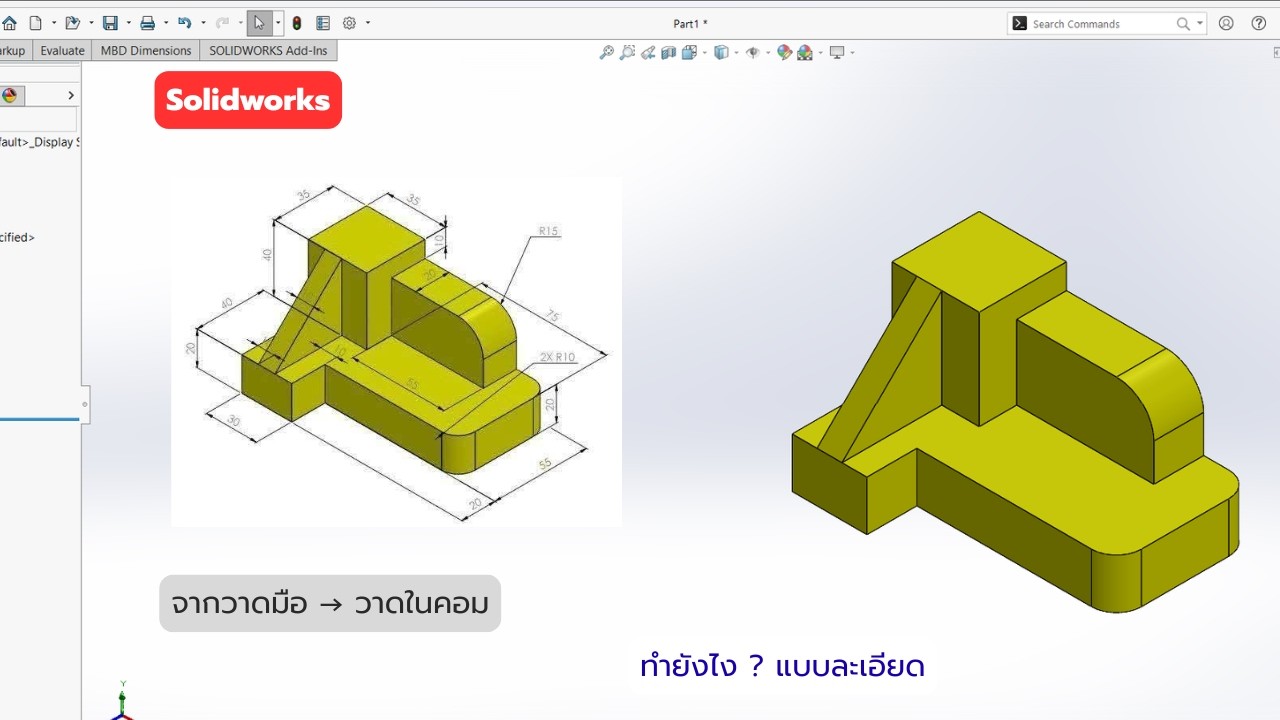Expand the Select tool dropdown arrow
The height and width of the screenshot is (720, 1280).
278,23
